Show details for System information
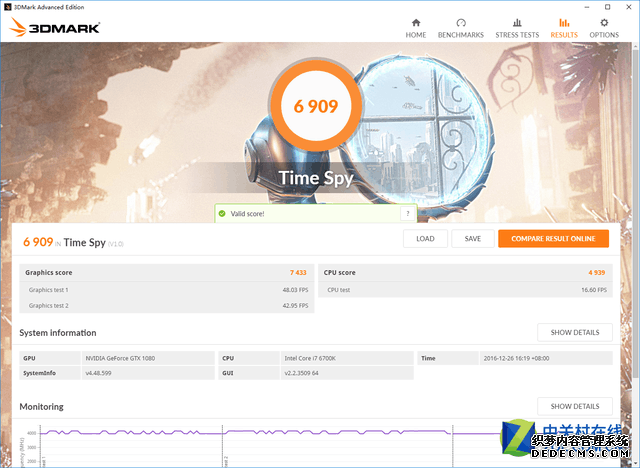The height and width of the screenshot is (468, 640). tap(575, 333)
